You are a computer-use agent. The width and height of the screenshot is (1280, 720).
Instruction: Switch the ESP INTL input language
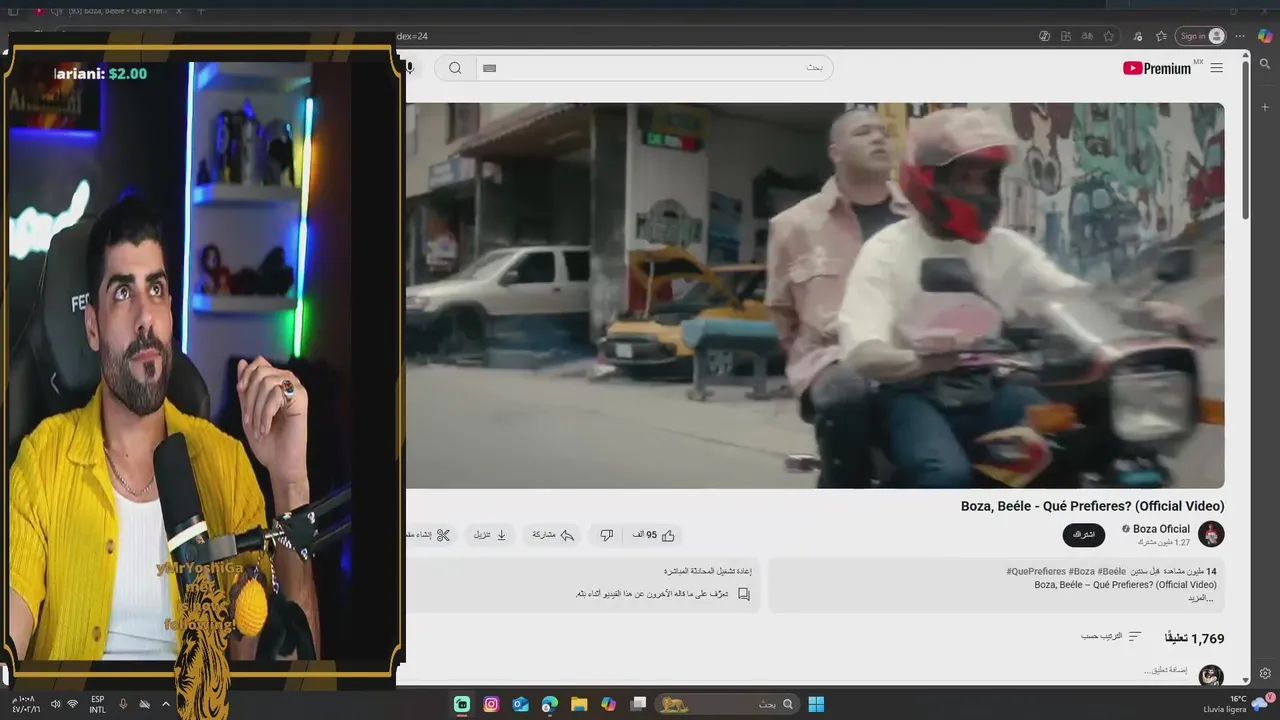(98, 704)
